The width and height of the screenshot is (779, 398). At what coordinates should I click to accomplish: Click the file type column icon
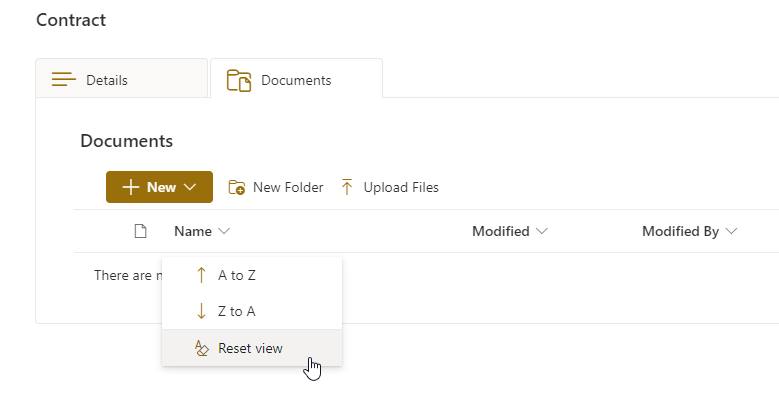click(x=141, y=231)
